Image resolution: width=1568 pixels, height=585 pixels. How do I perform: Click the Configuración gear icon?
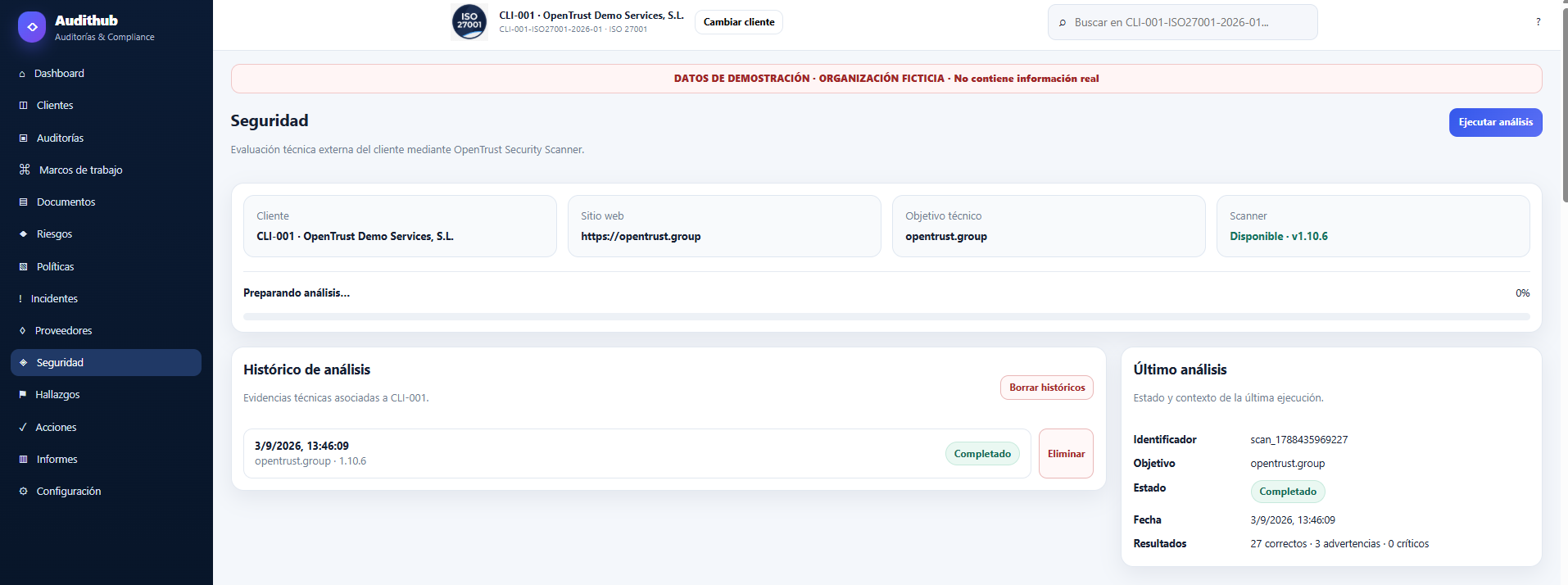[24, 492]
